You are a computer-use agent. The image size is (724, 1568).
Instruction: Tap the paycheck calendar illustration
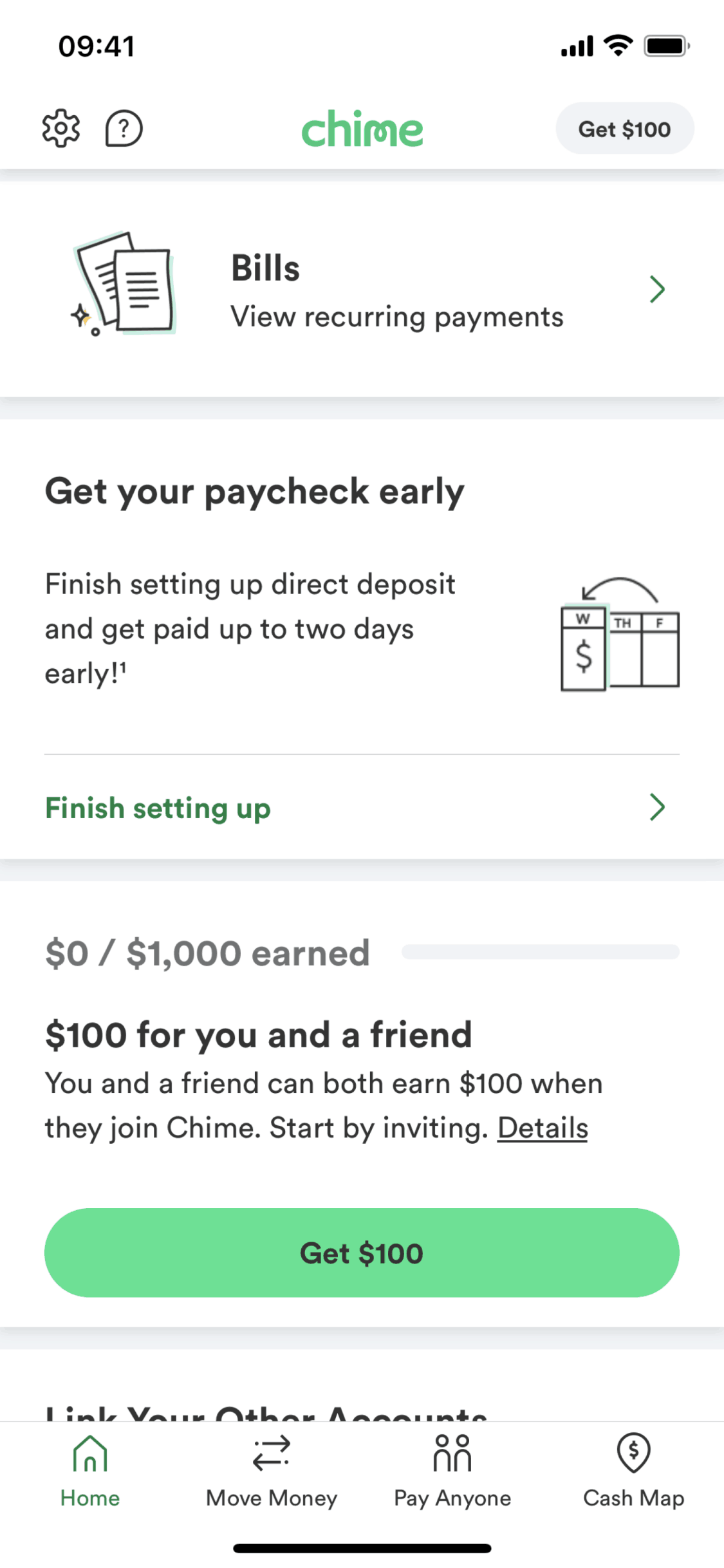[620, 635]
